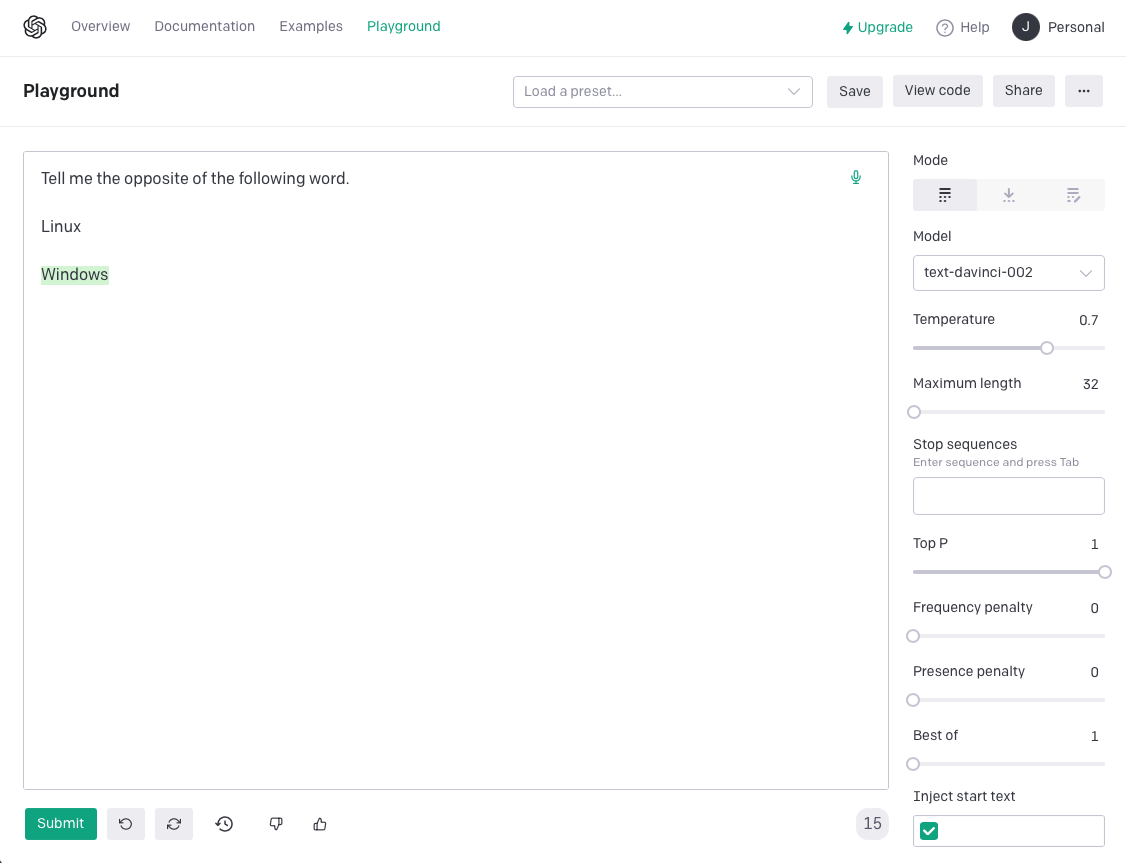This screenshot has width=1126, height=863.
Task: Go to the Documentation tab
Action: tap(204, 27)
